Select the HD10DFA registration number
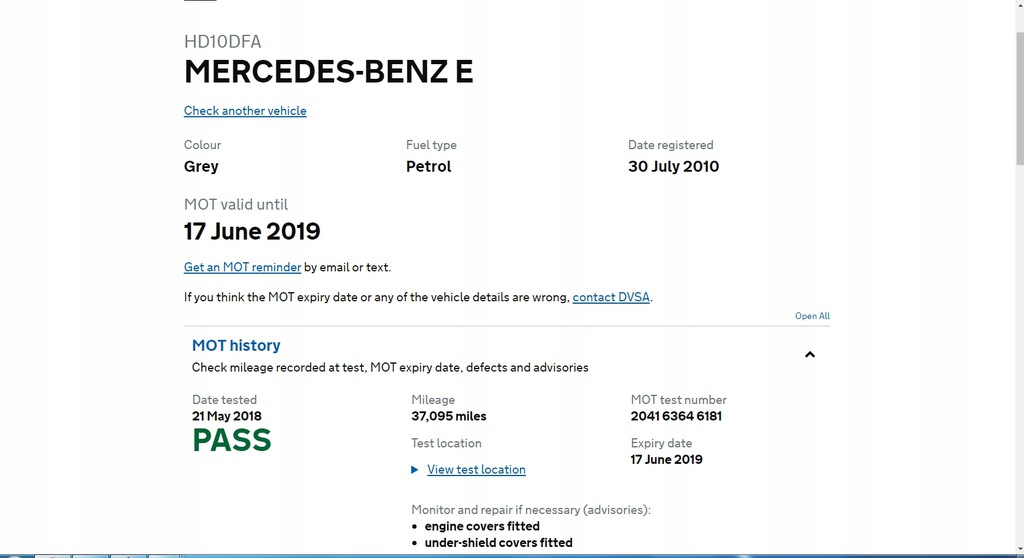 point(222,42)
